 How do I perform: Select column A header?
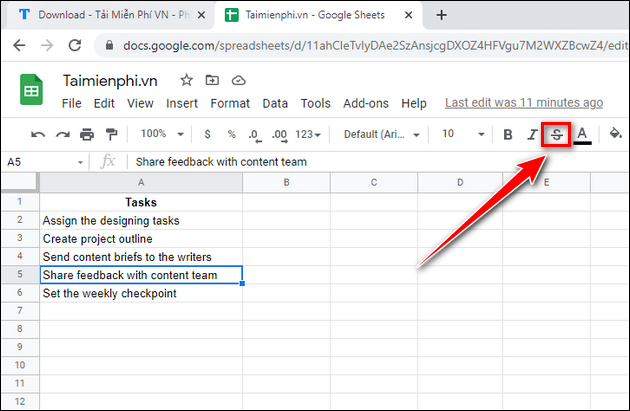[141, 182]
